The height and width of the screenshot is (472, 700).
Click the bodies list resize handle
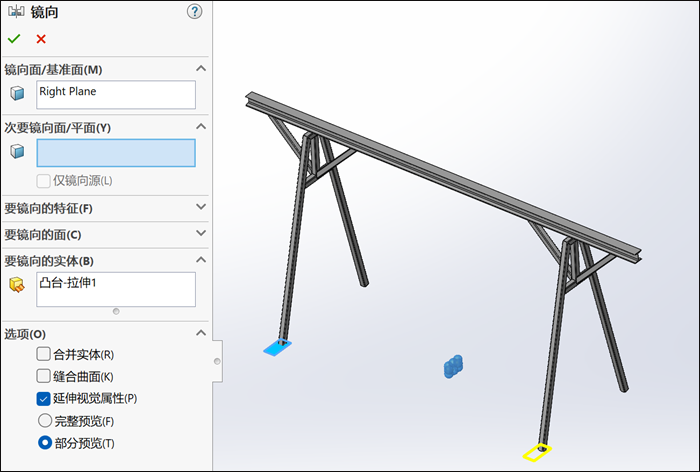pos(116,311)
